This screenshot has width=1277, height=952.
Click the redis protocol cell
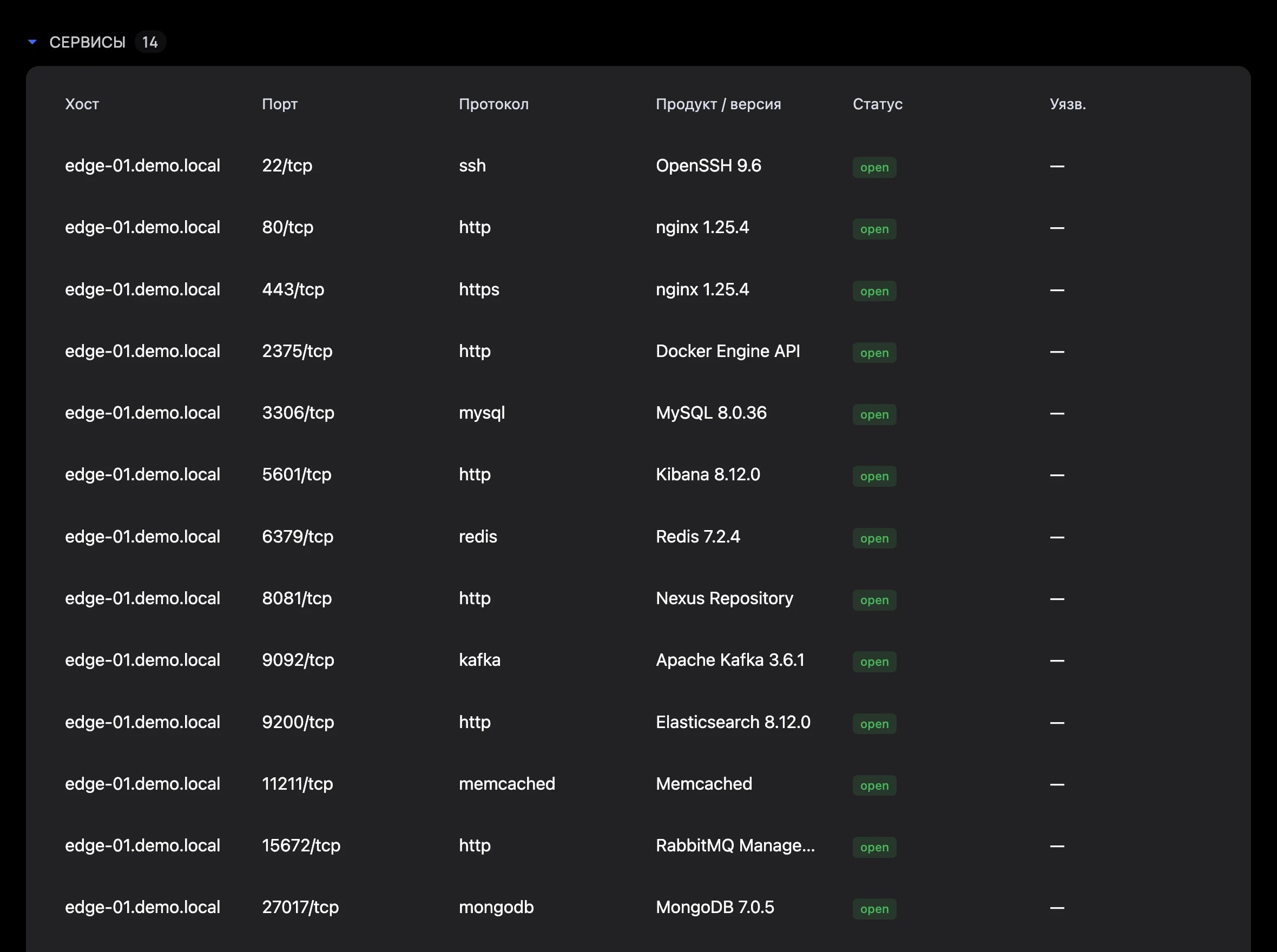[x=478, y=537]
